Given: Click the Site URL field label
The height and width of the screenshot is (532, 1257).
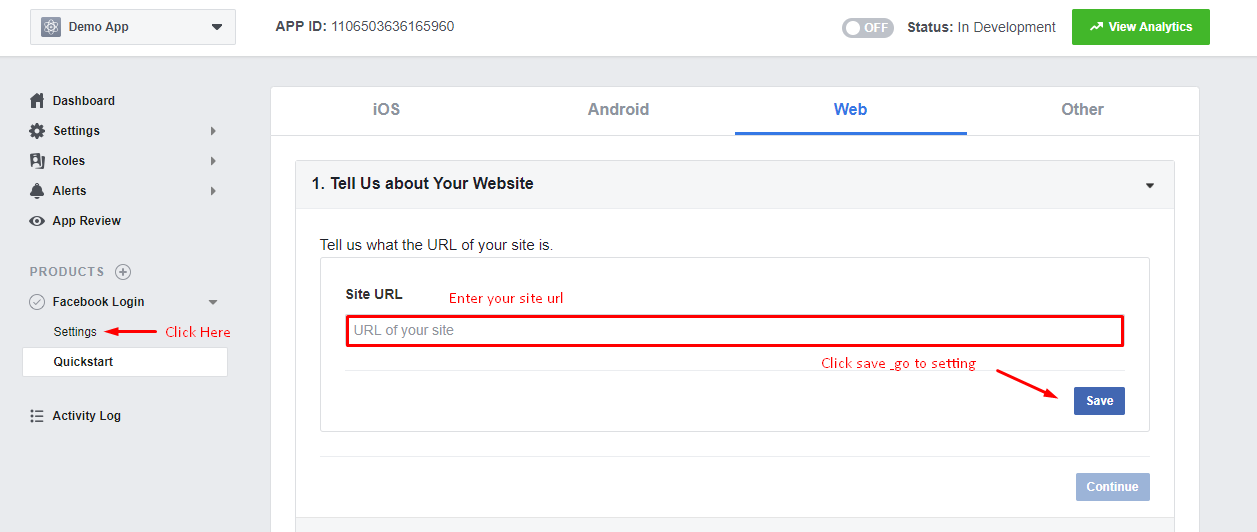Looking at the screenshot, I should pyautogui.click(x=374, y=295).
